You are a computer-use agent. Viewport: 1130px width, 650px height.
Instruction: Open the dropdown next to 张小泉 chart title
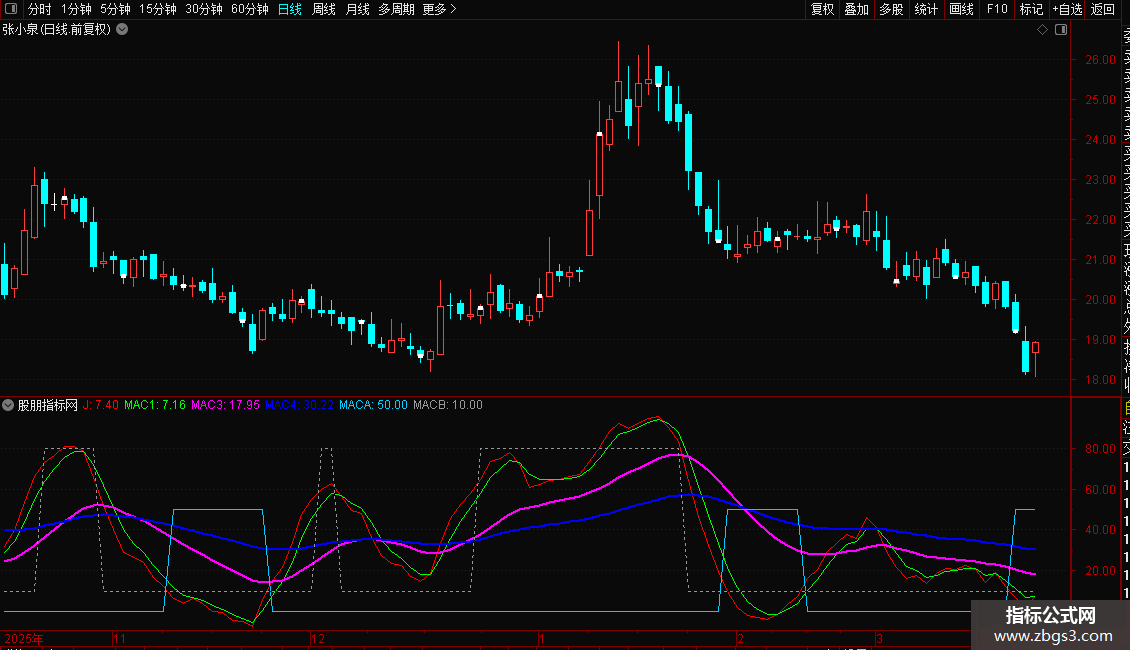point(122,30)
